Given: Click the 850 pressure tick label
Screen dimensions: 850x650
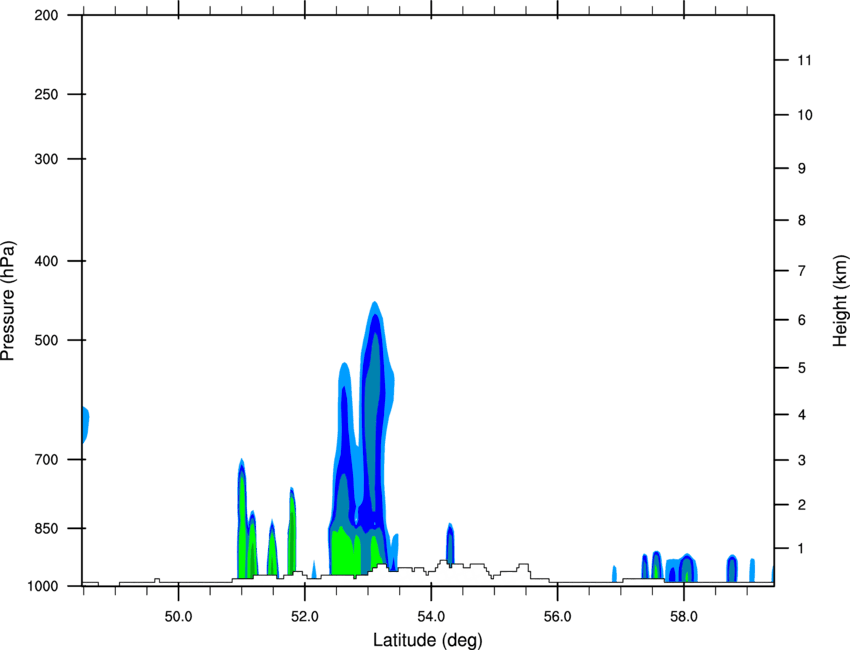Looking at the screenshot, I should click(x=46, y=528).
